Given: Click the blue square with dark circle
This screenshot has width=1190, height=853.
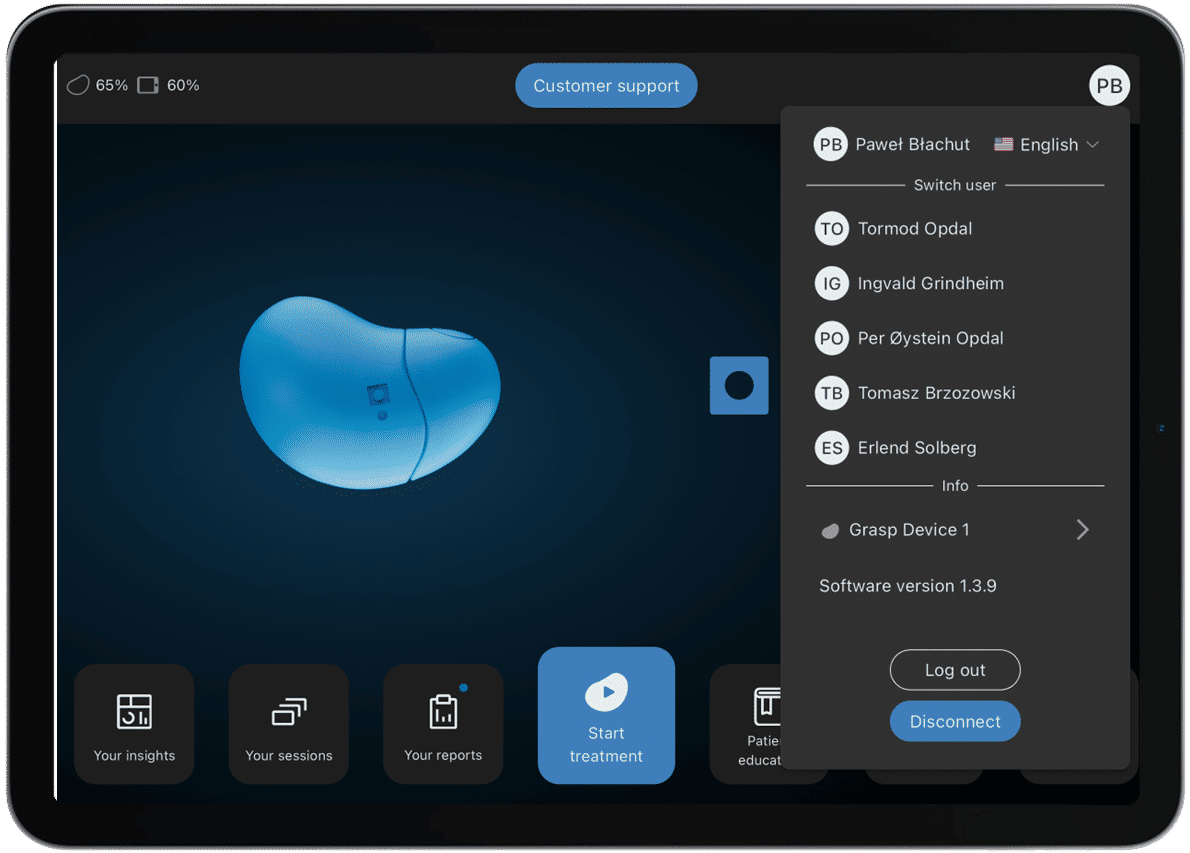Looking at the screenshot, I should pos(739,386).
